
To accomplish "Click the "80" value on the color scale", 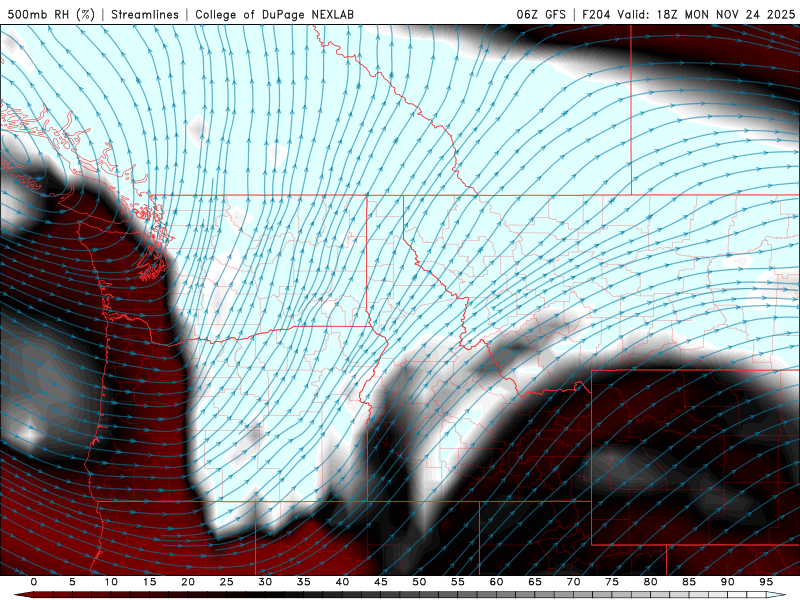I will (651, 582).
